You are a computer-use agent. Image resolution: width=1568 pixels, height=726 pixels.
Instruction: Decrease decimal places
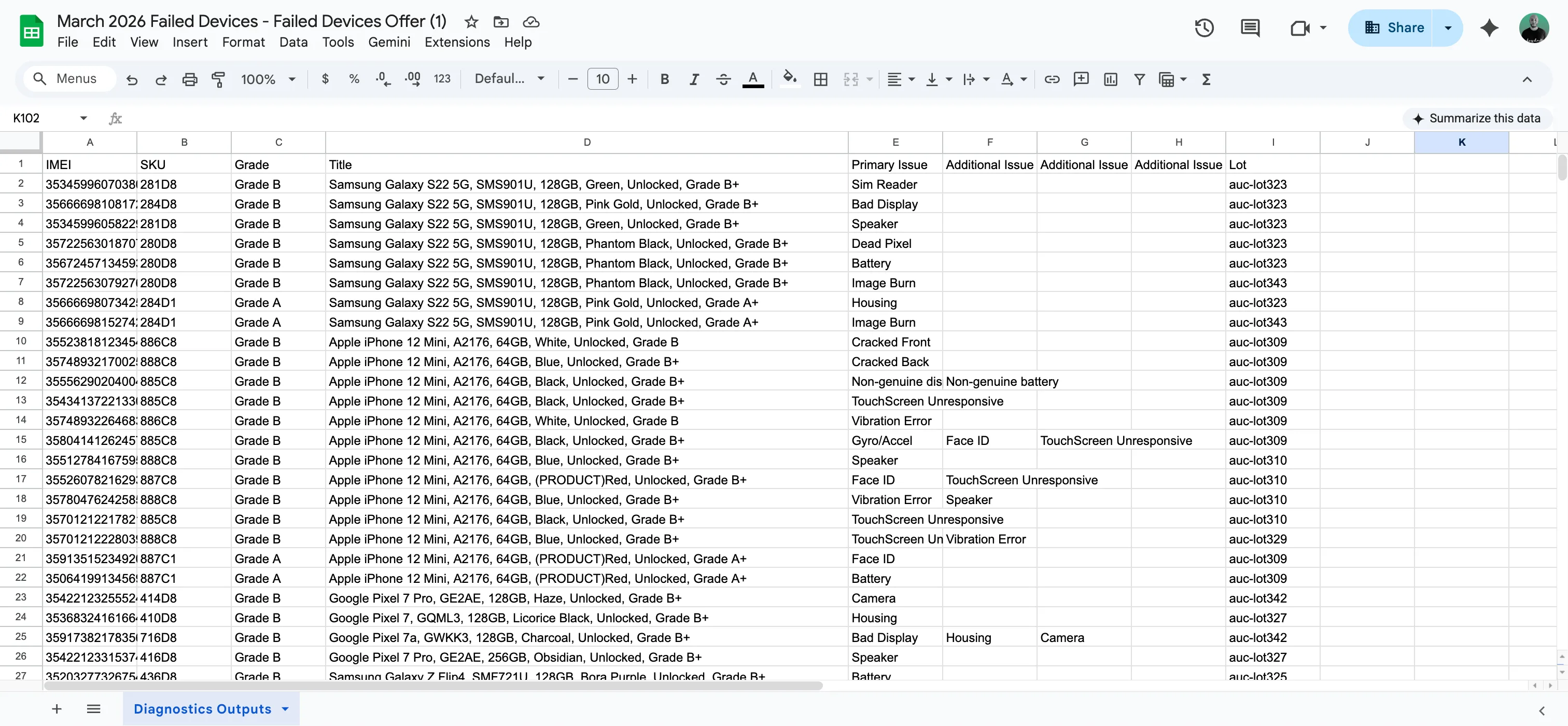383,79
